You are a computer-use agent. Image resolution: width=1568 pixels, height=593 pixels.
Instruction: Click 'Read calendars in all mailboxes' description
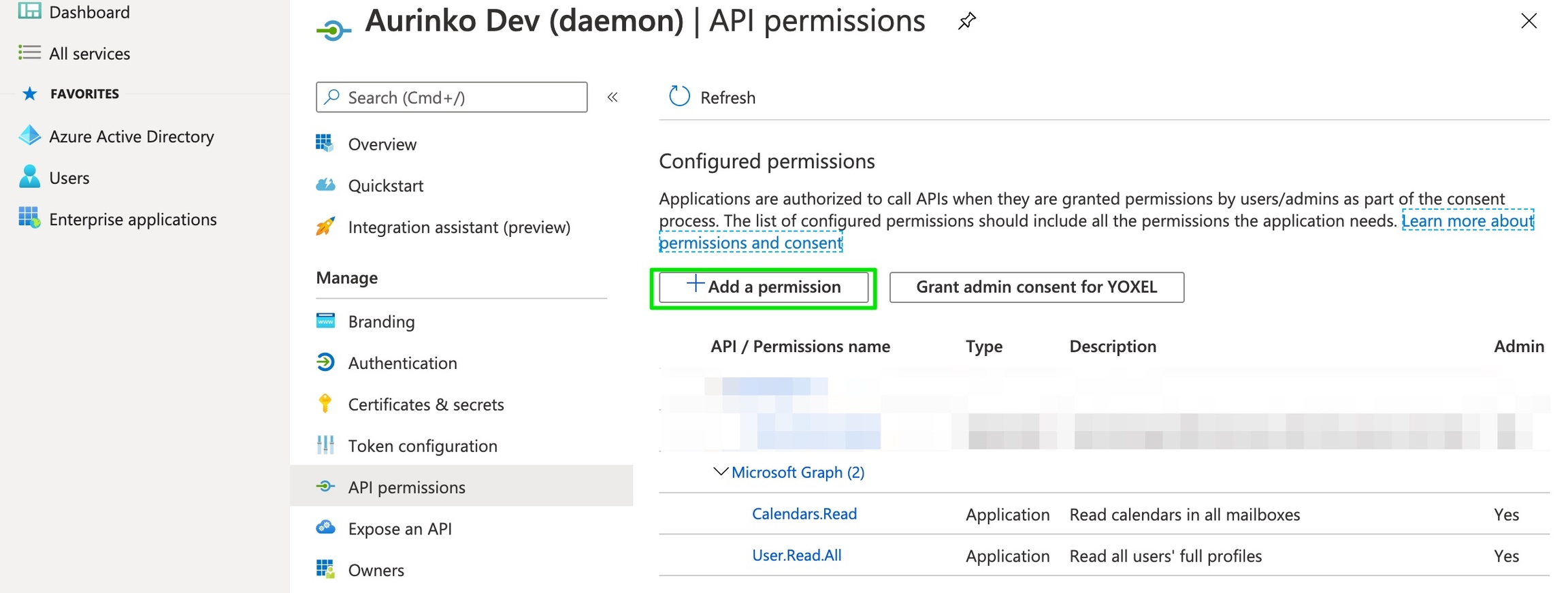click(1184, 514)
